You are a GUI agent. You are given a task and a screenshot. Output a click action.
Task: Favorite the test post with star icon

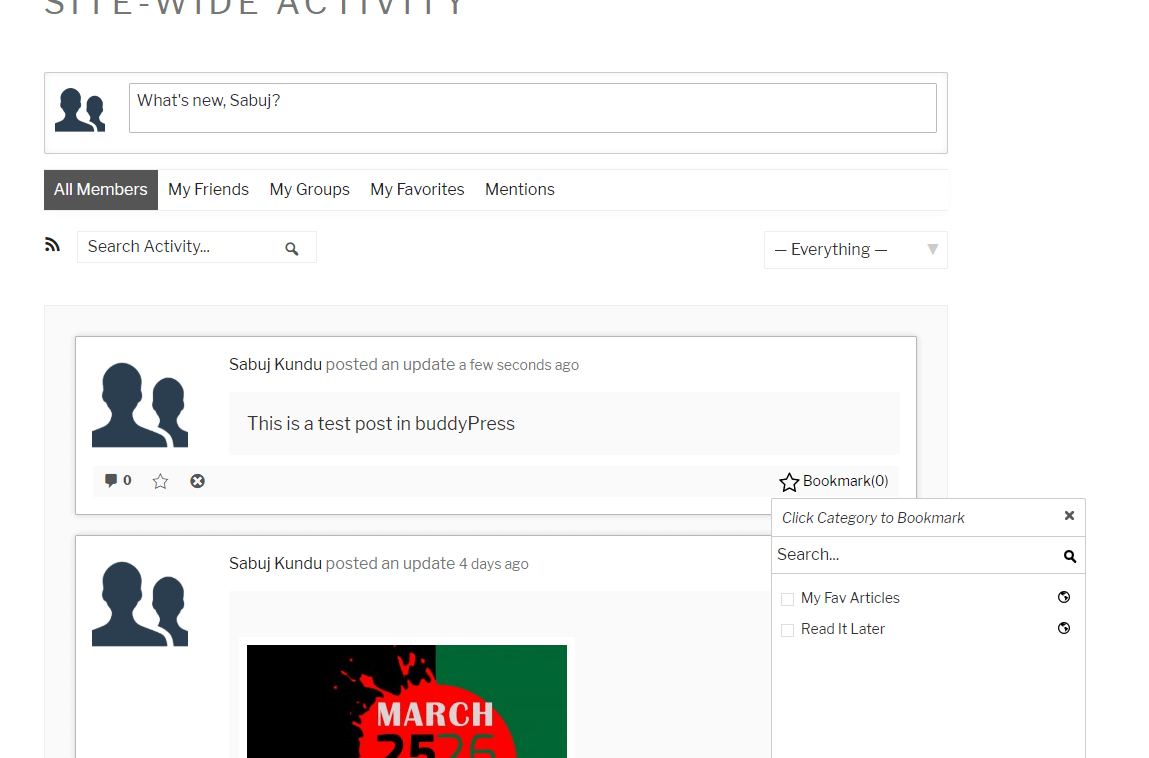click(160, 481)
